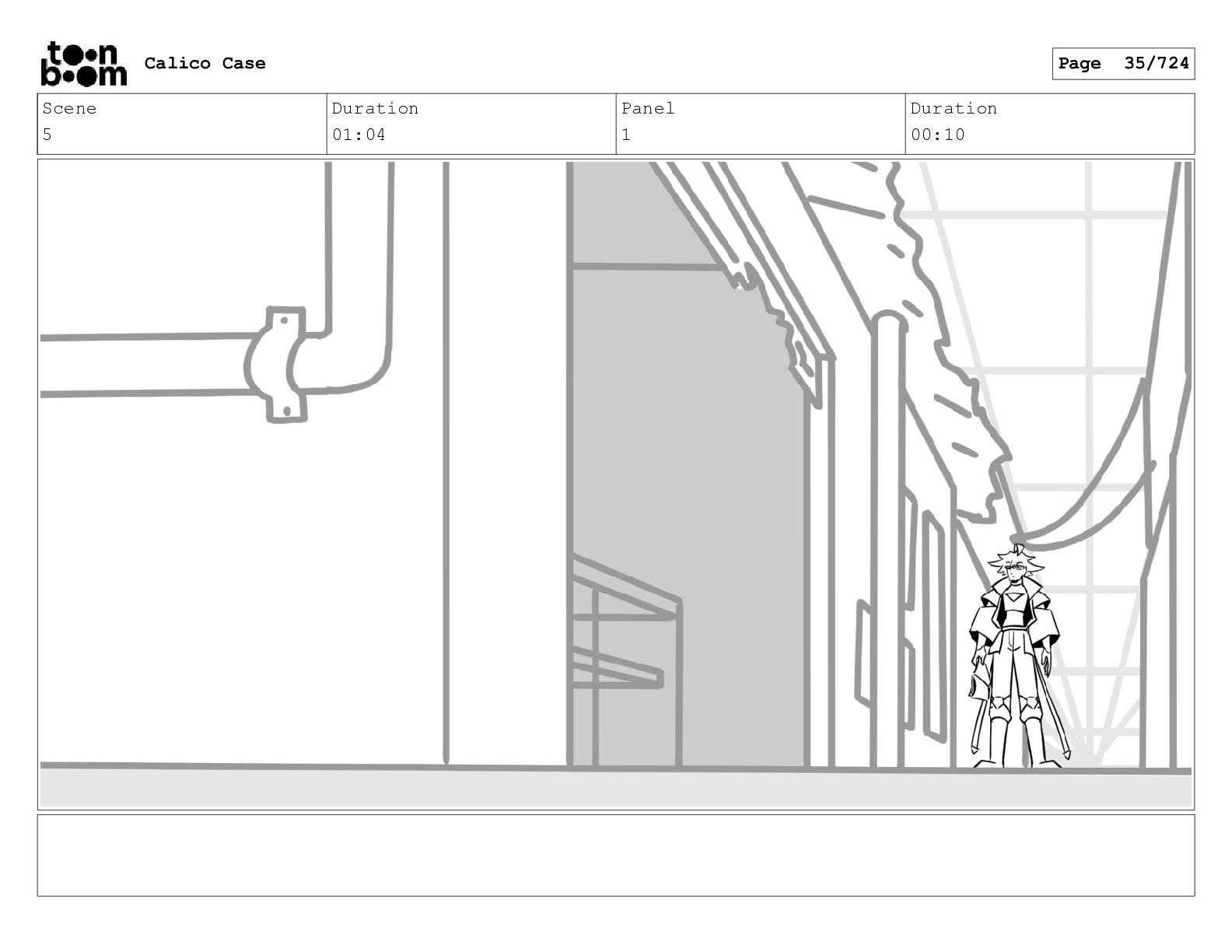Select the panel number 1
This screenshot has width=1232, height=952.
[x=626, y=135]
